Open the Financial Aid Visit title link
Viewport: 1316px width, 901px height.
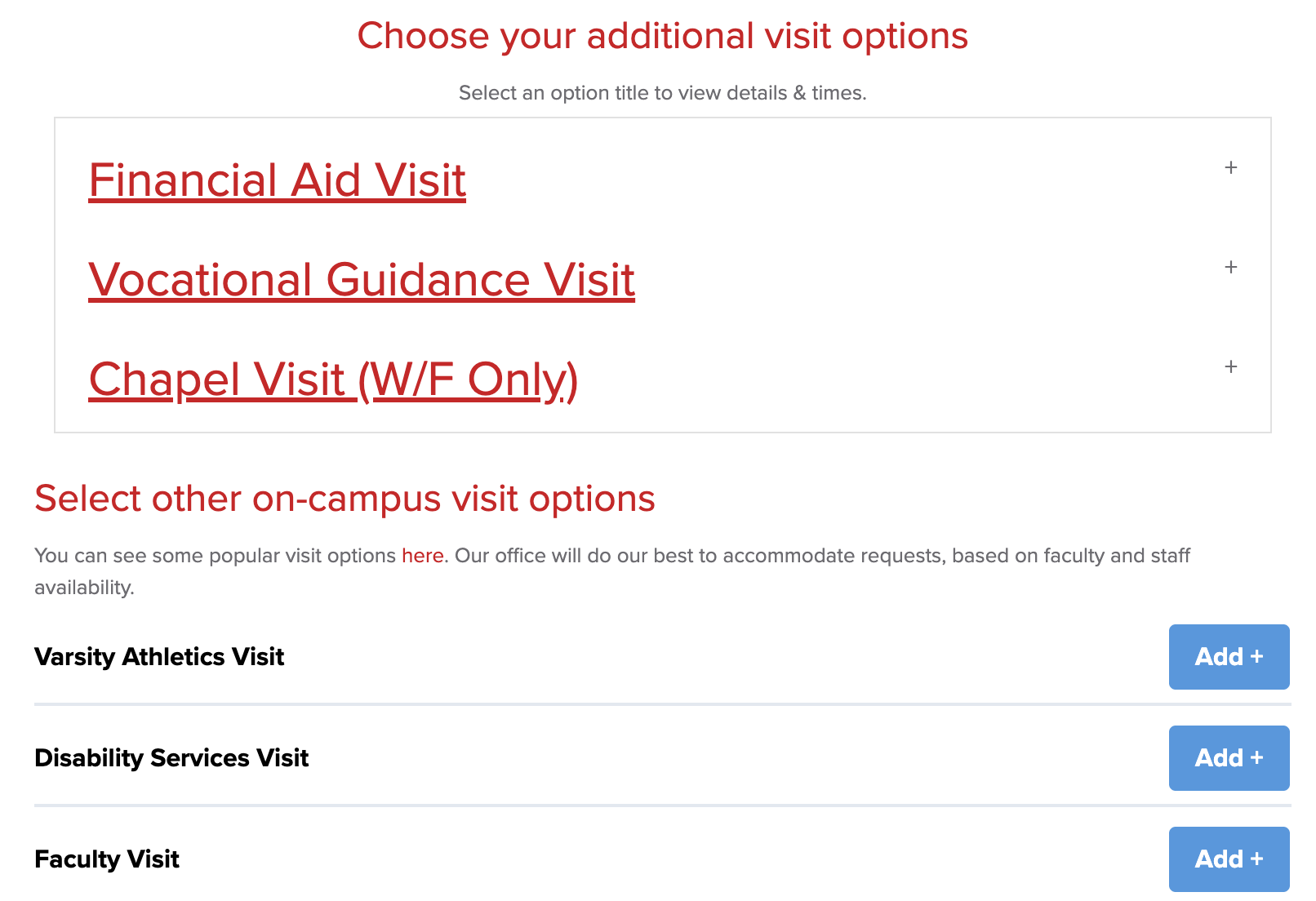(277, 180)
